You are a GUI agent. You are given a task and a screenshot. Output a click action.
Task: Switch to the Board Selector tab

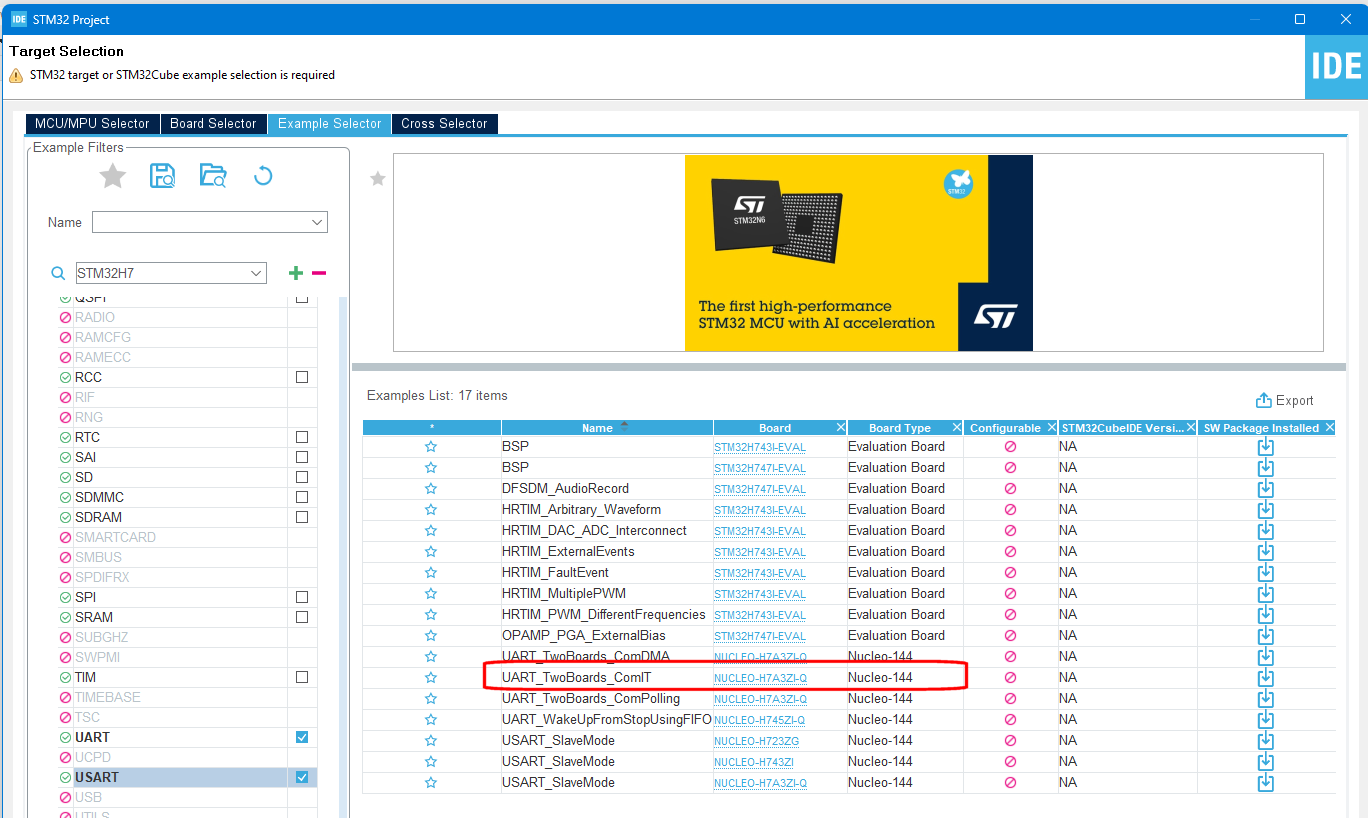point(213,123)
